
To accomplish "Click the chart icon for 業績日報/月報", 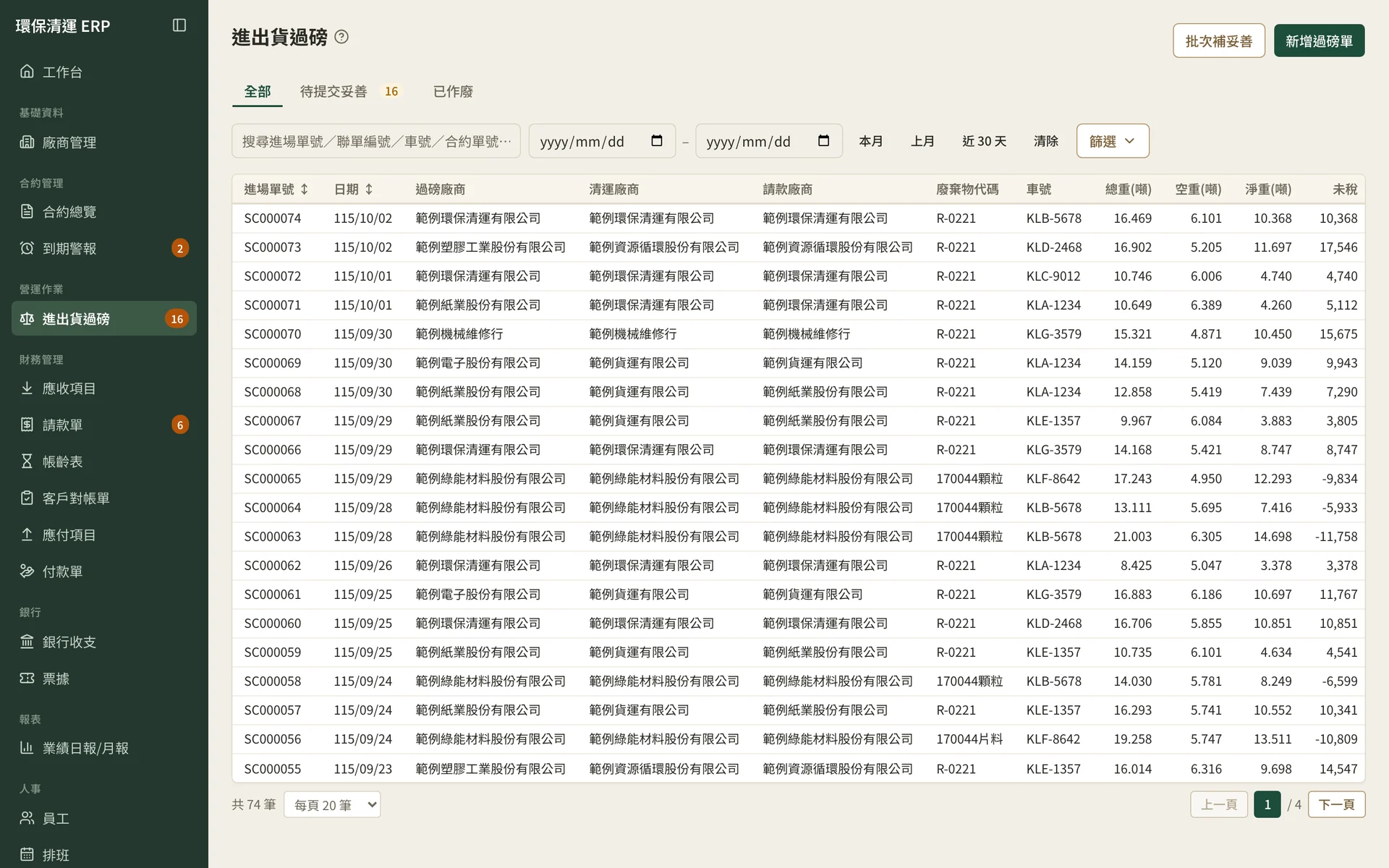I will pyautogui.click(x=27, y=747).
